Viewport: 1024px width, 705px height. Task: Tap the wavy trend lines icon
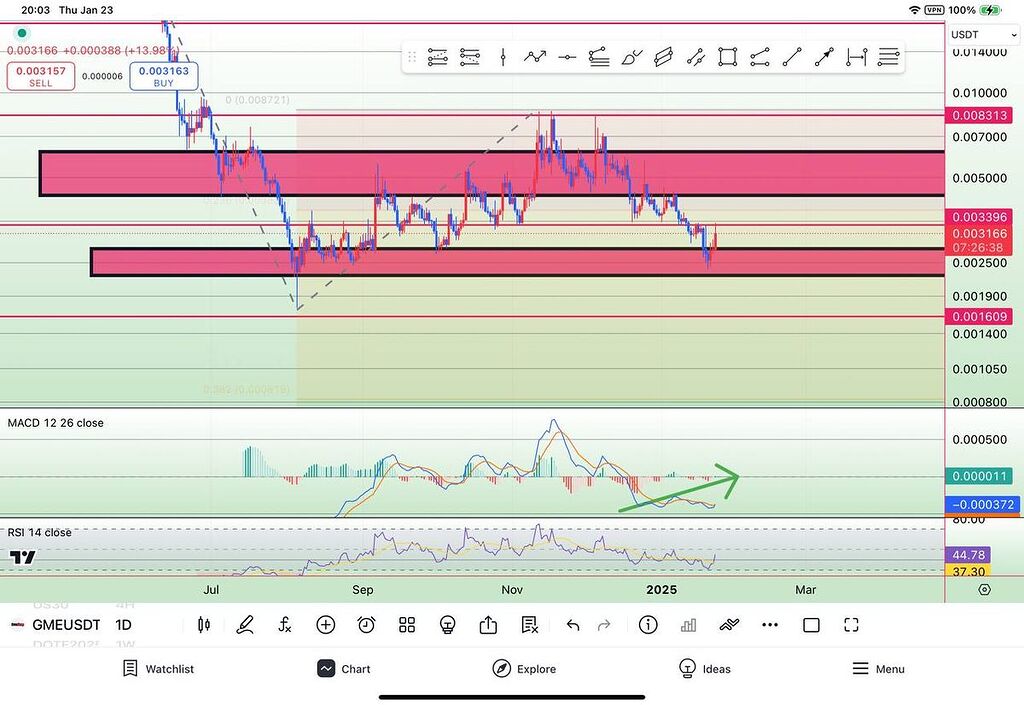(729, 625)
